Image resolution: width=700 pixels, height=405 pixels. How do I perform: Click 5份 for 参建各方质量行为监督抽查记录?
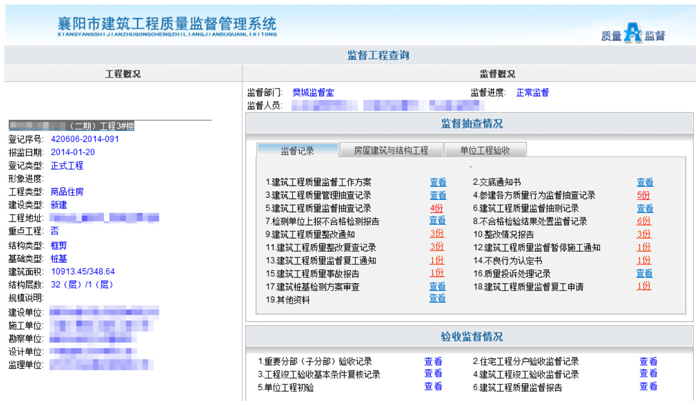[643, 195]
